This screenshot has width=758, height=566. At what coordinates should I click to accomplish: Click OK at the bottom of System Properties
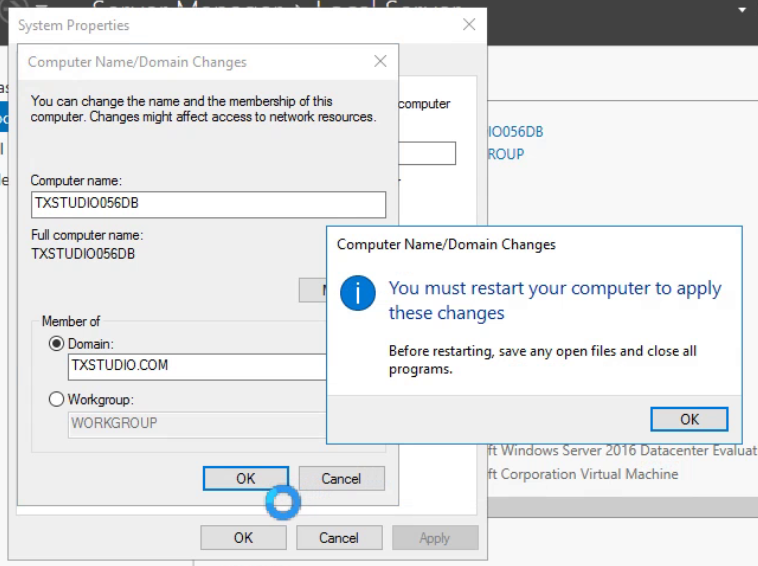pyautogui.click(x=243, y=537)
